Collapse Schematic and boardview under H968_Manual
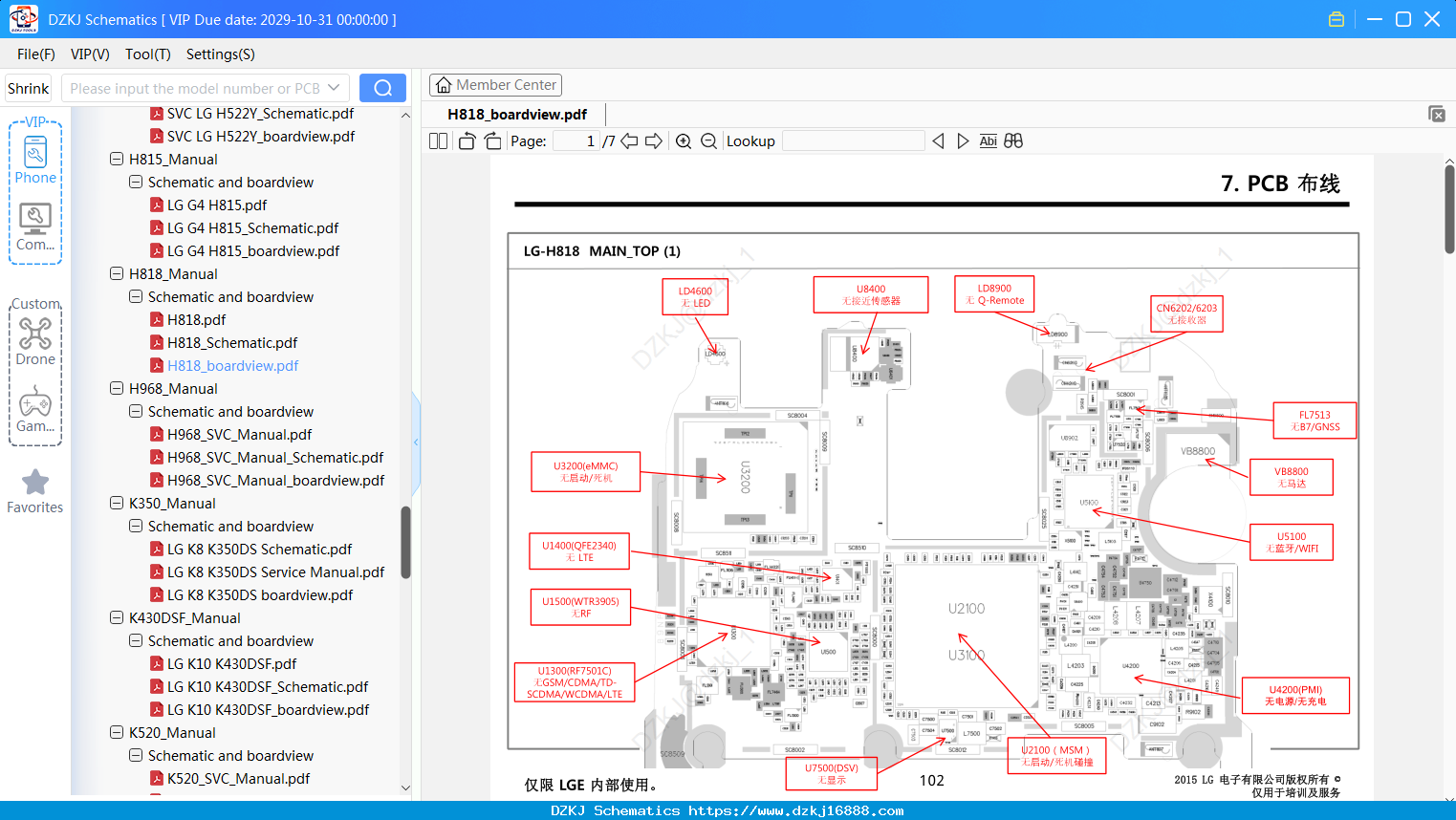 tap(136, 411)
